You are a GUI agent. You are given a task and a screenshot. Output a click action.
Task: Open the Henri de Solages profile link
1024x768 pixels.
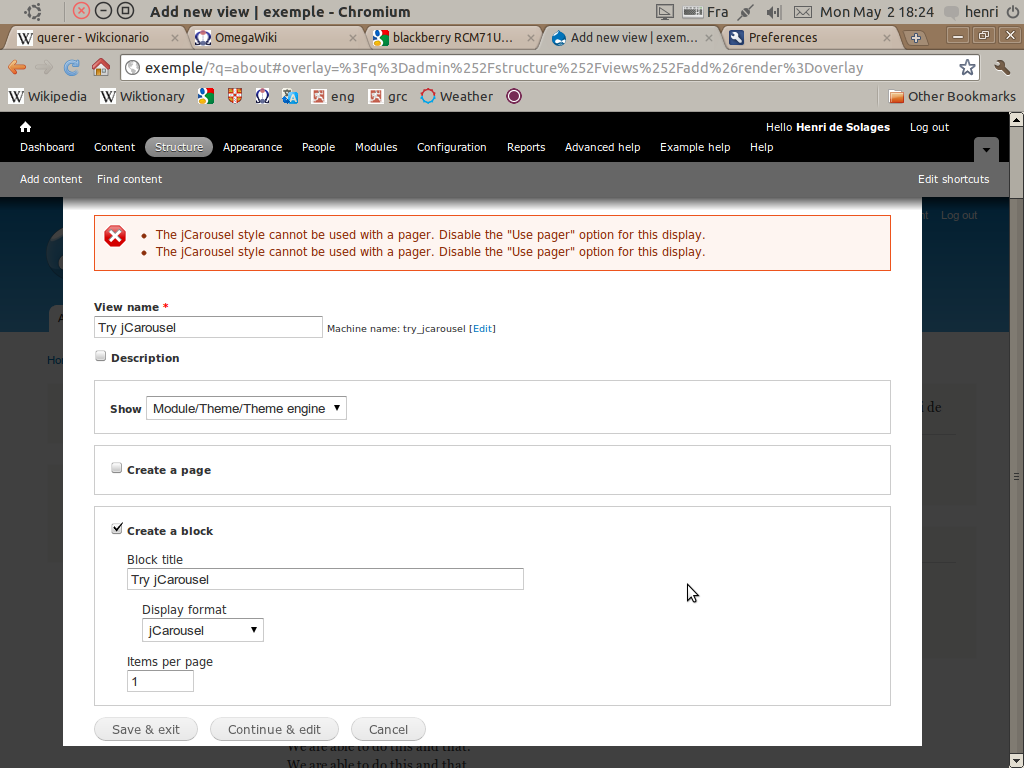(843, 127)
